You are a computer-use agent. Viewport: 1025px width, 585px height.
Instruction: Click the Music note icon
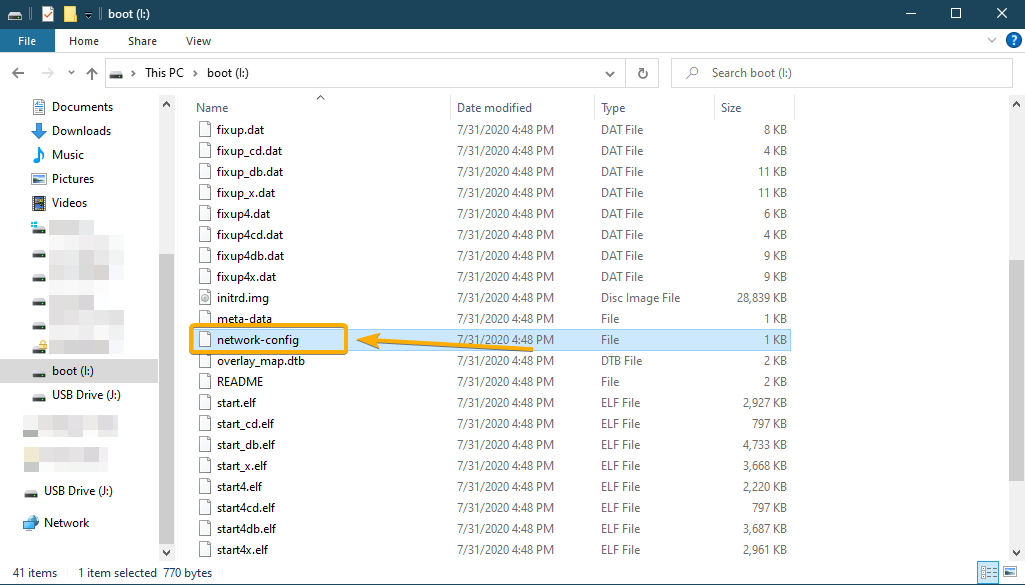coord(39,155)
